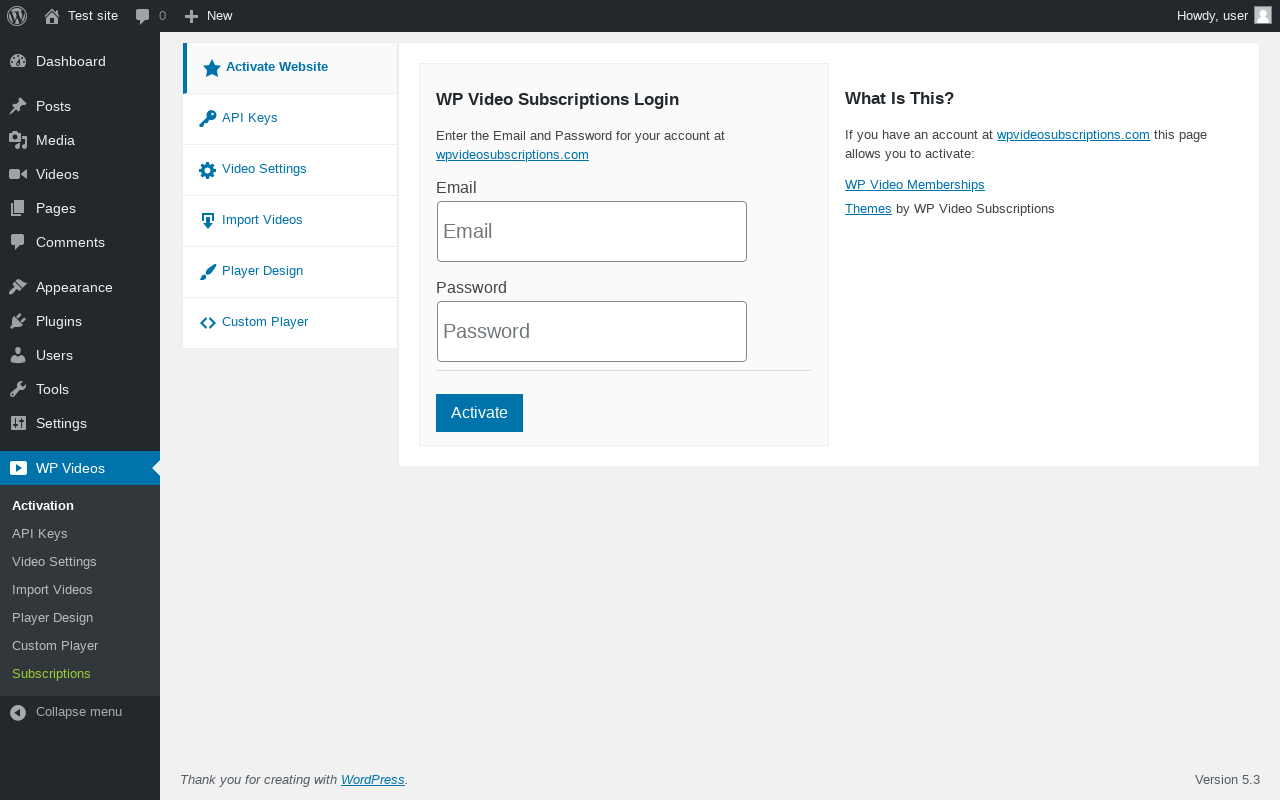Click the blue Activate button
The height and width of the screenshot is (800, 1280).
479,413
